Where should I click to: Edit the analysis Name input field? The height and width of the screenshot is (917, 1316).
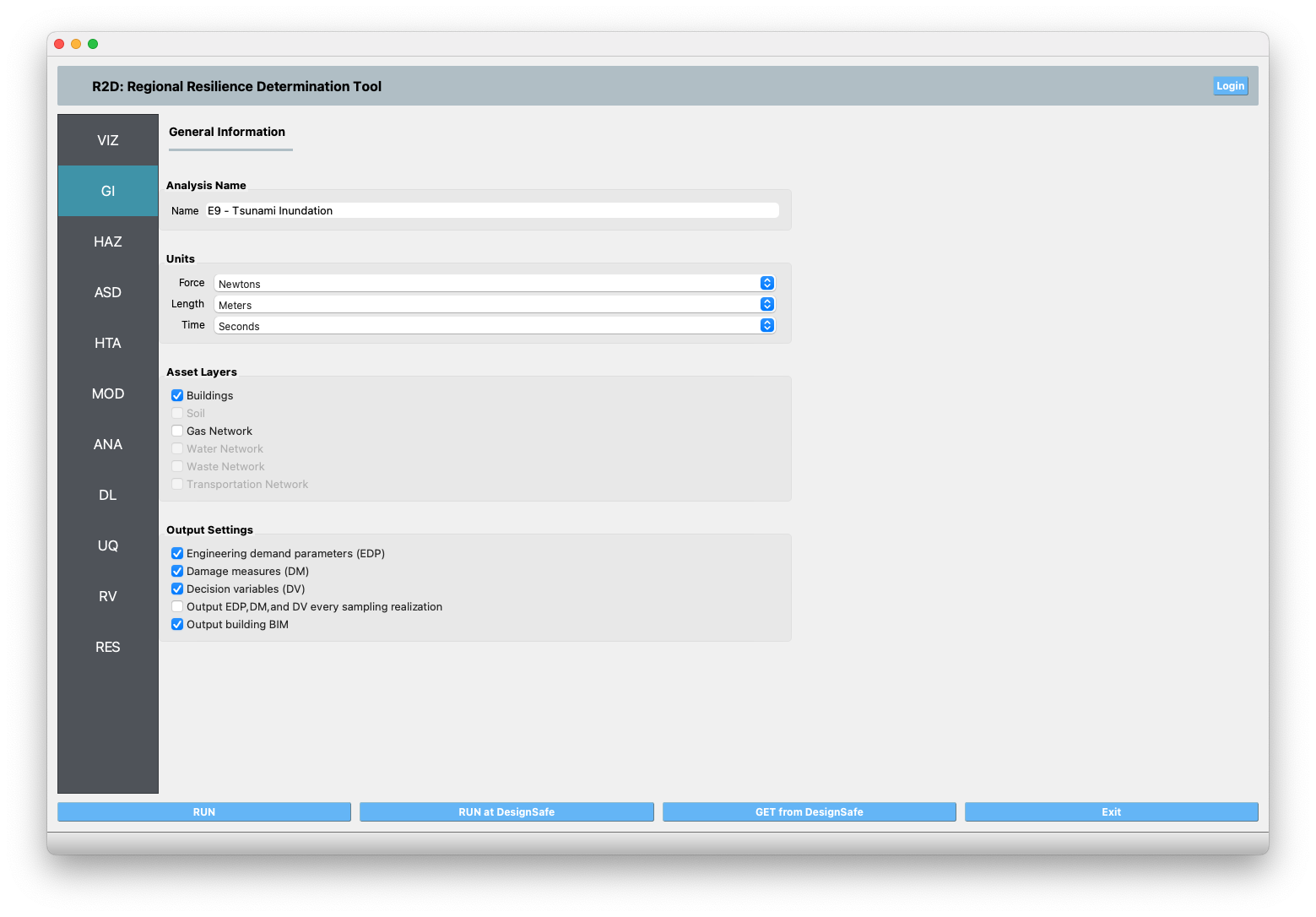click(x=492, y=210)
